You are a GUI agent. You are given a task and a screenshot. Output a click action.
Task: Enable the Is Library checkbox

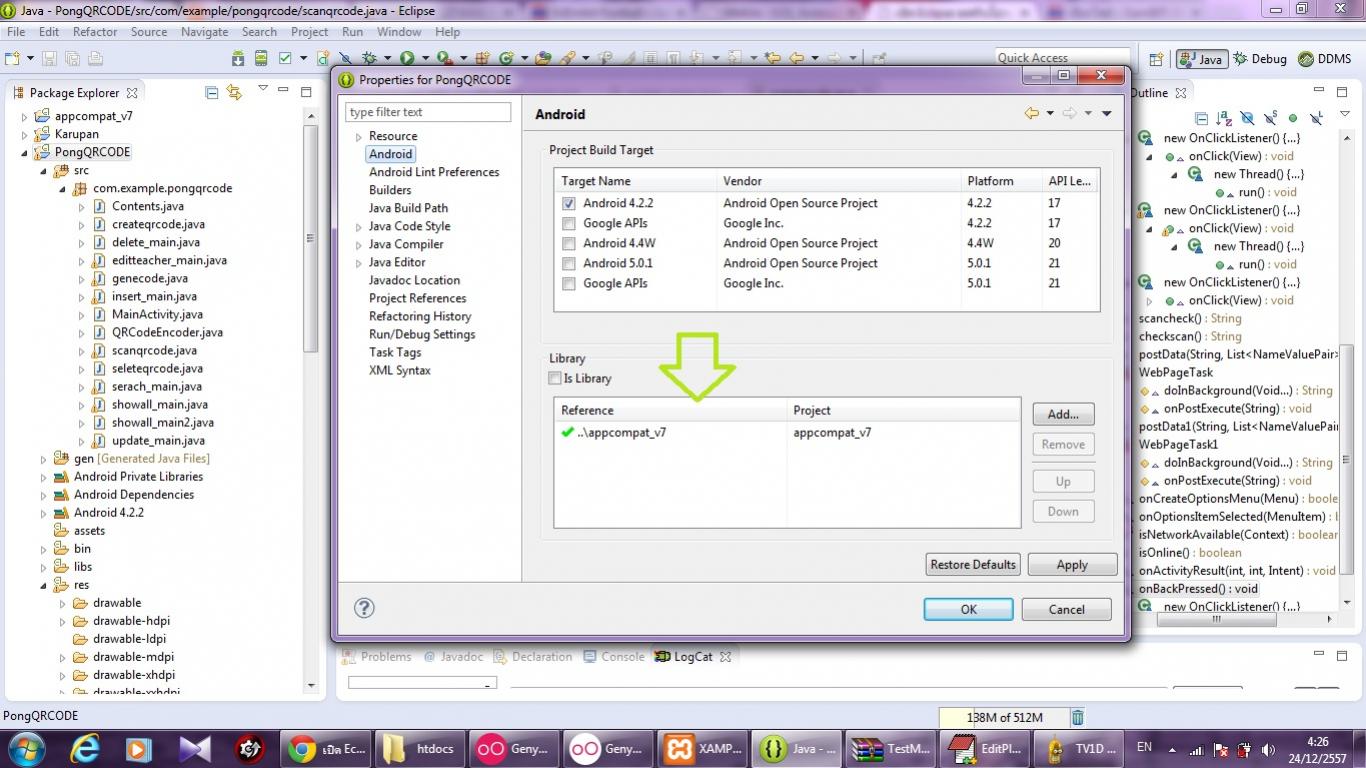(x=555, y=378)
